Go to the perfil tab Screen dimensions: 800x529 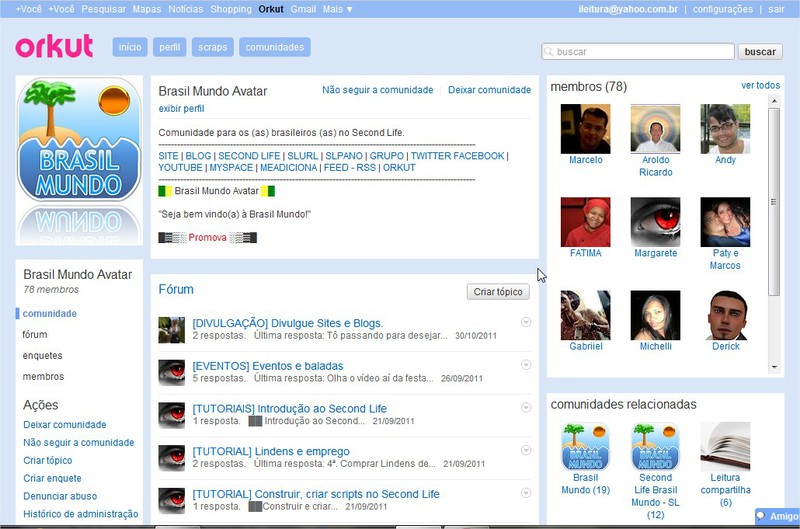tap(169, 47)
